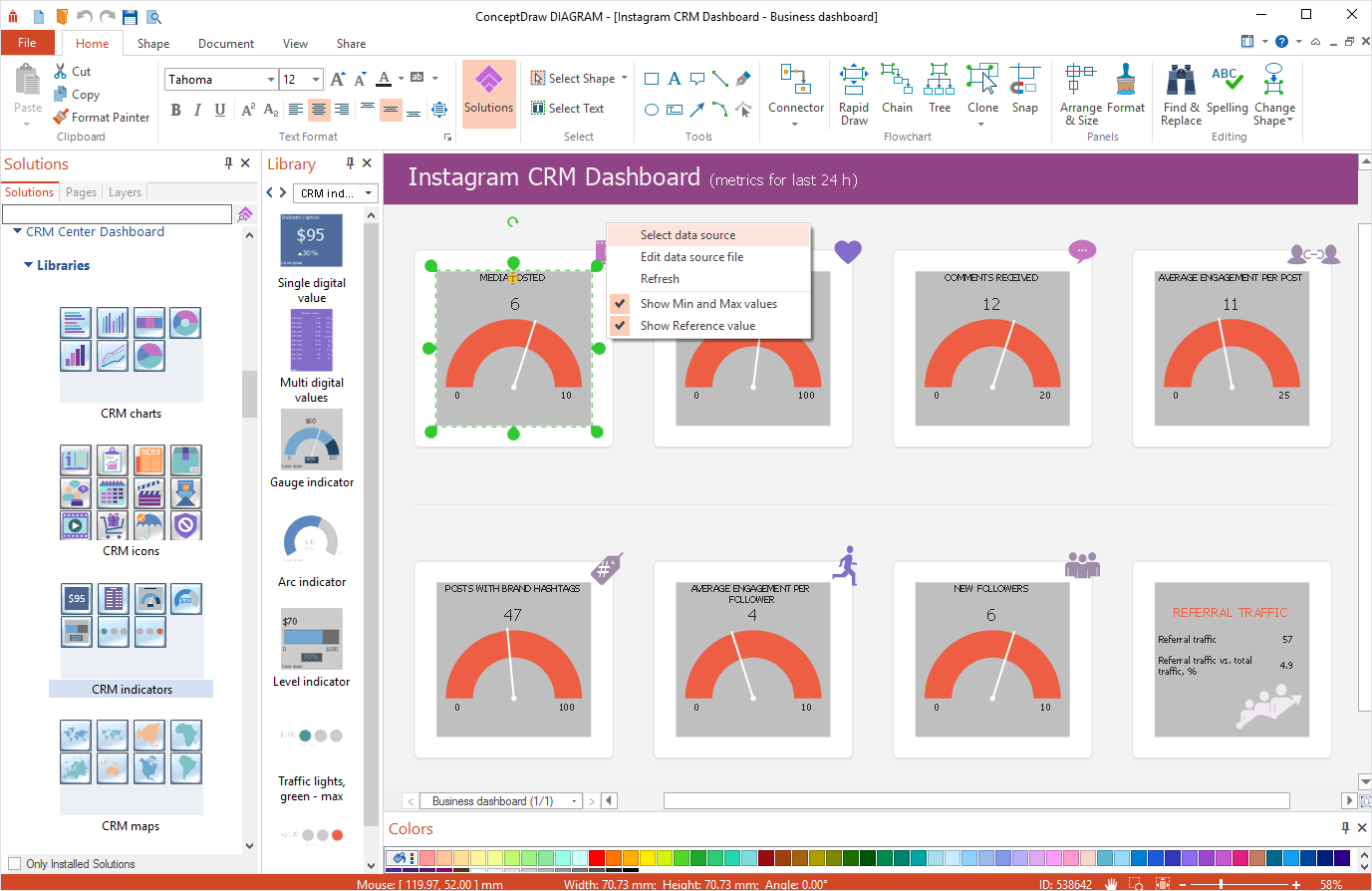Viewport: 1372px width, 891px height.
Task: Click the Undo arrow in title bar
Action: (x=84, y=17)
